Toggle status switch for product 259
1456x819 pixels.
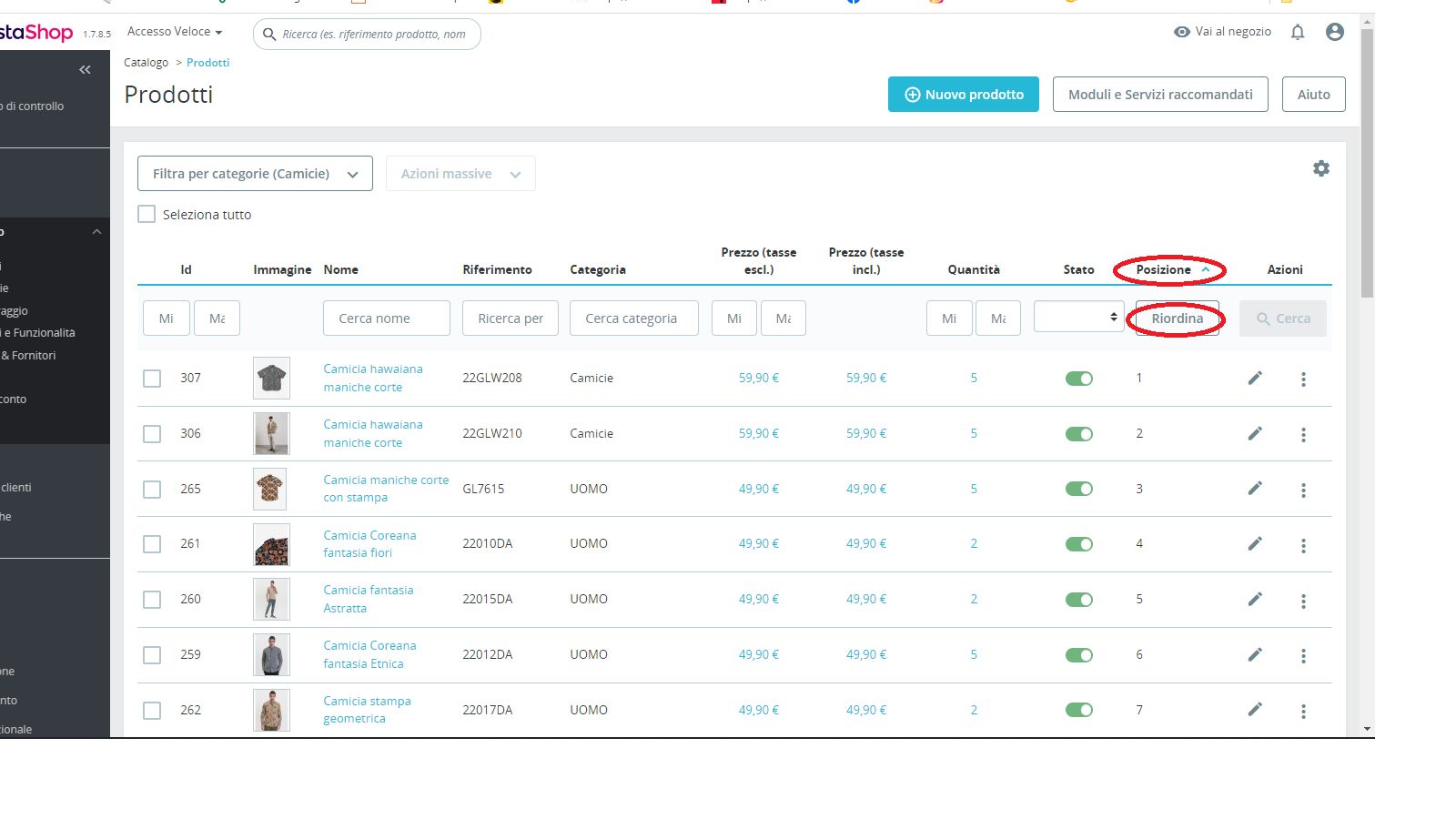1079,655
